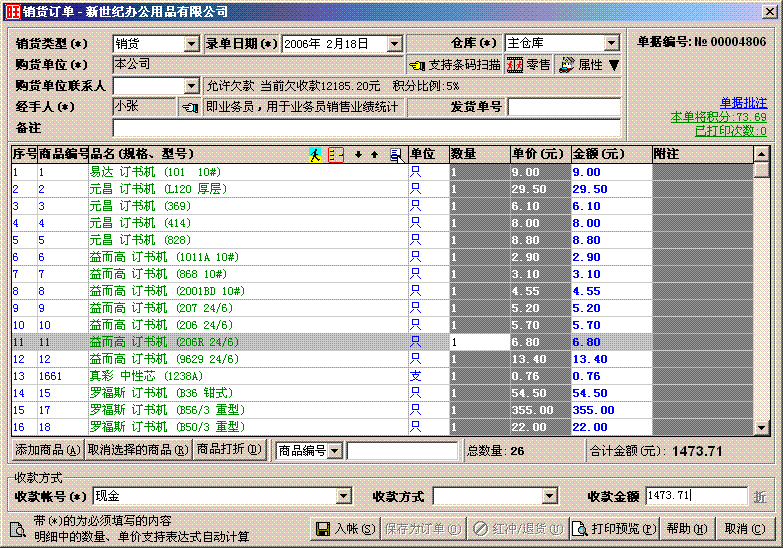
Task: Click the red list icon in table header
Action: tap(335, 154)
